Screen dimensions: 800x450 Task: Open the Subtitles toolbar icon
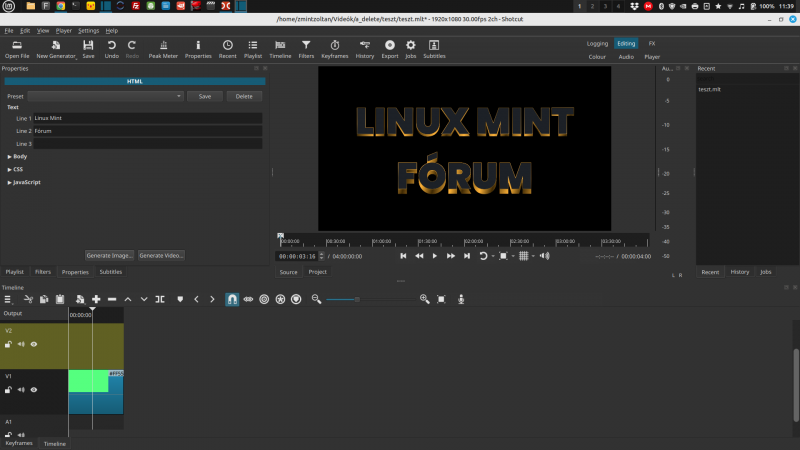(434, 49)
